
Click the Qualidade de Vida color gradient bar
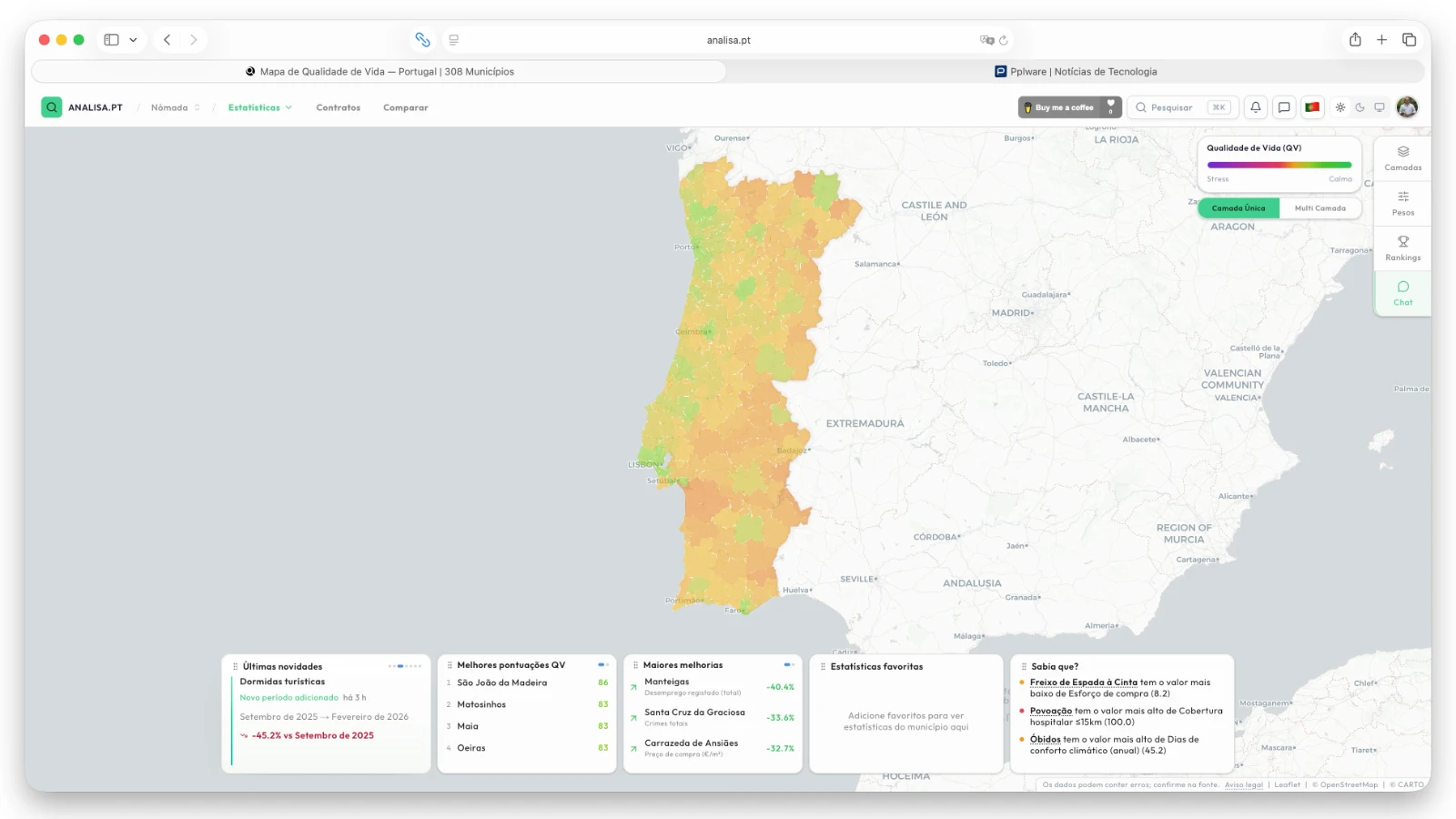pyautogui.click(x=1279, y=165)
